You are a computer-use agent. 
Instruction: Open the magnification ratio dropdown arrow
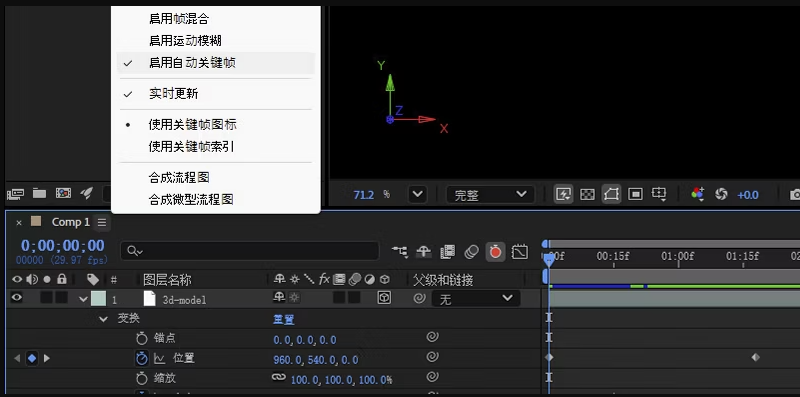[417, 194]
